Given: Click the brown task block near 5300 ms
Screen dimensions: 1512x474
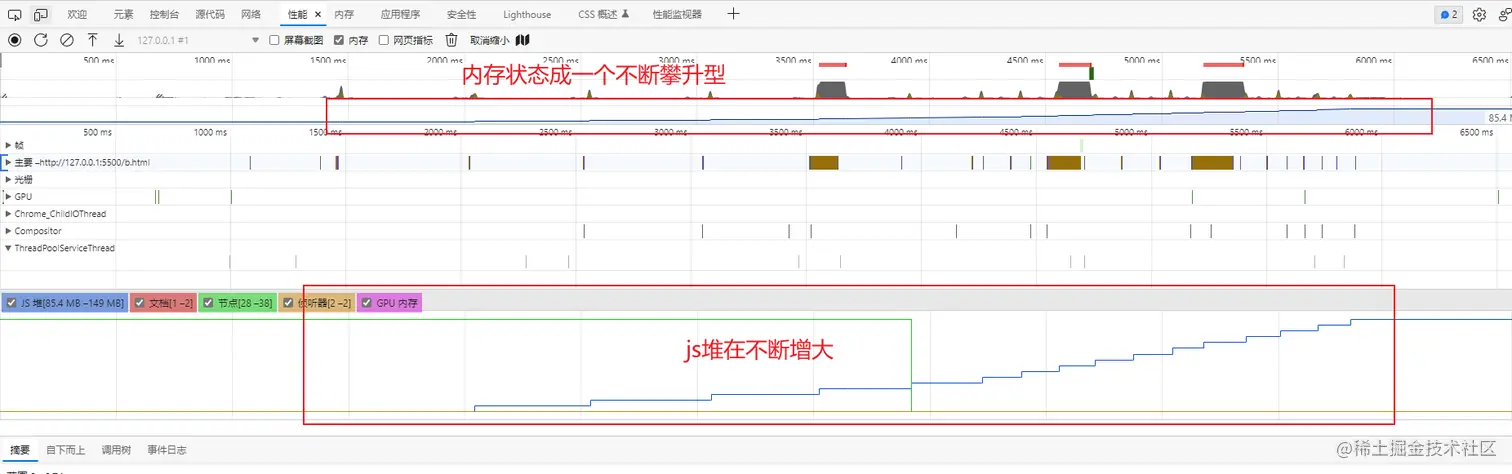Looking at the screenshot, I should click(1212, 162).
